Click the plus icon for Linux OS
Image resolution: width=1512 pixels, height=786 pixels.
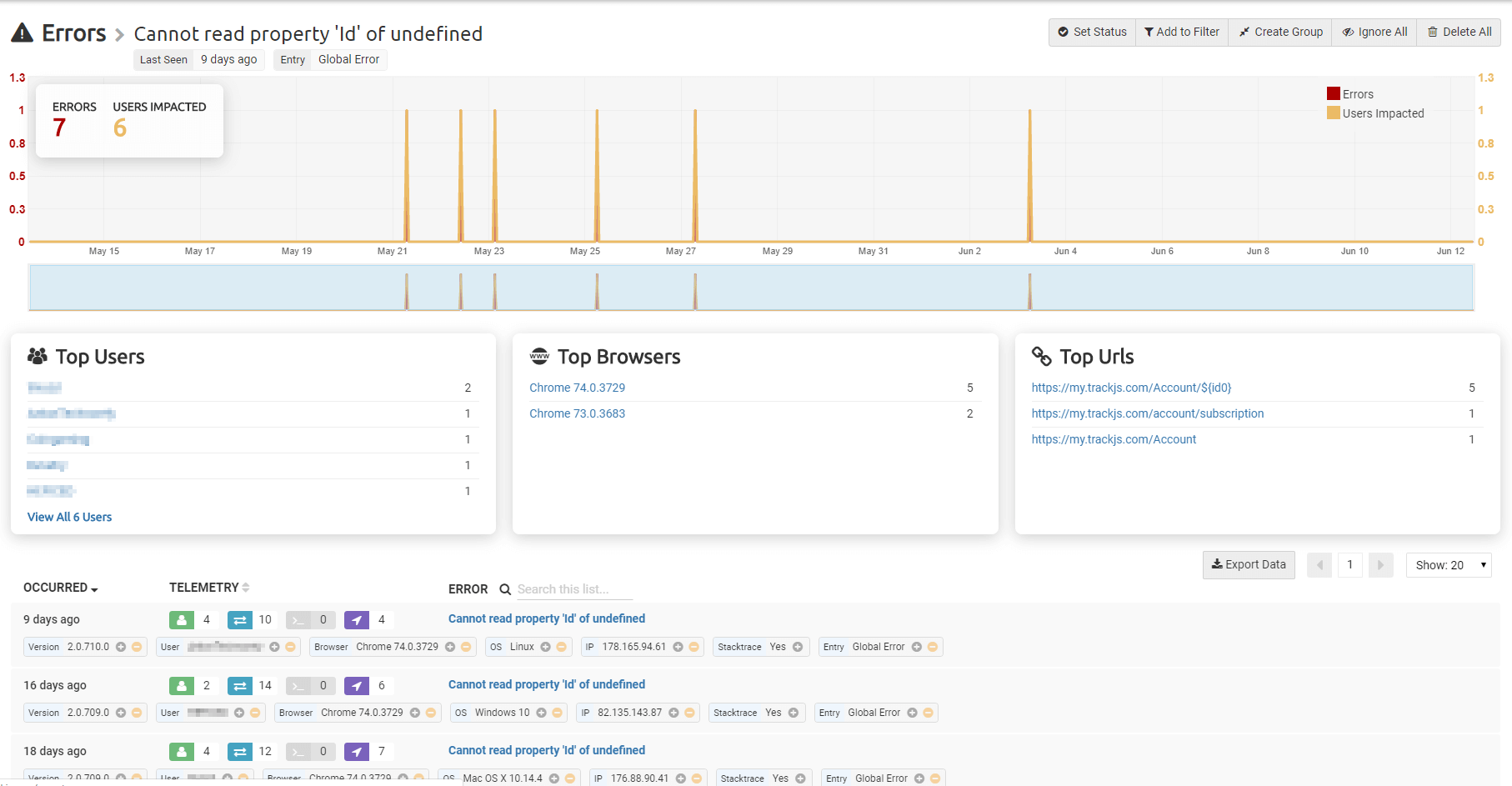[x=545, y=647]
